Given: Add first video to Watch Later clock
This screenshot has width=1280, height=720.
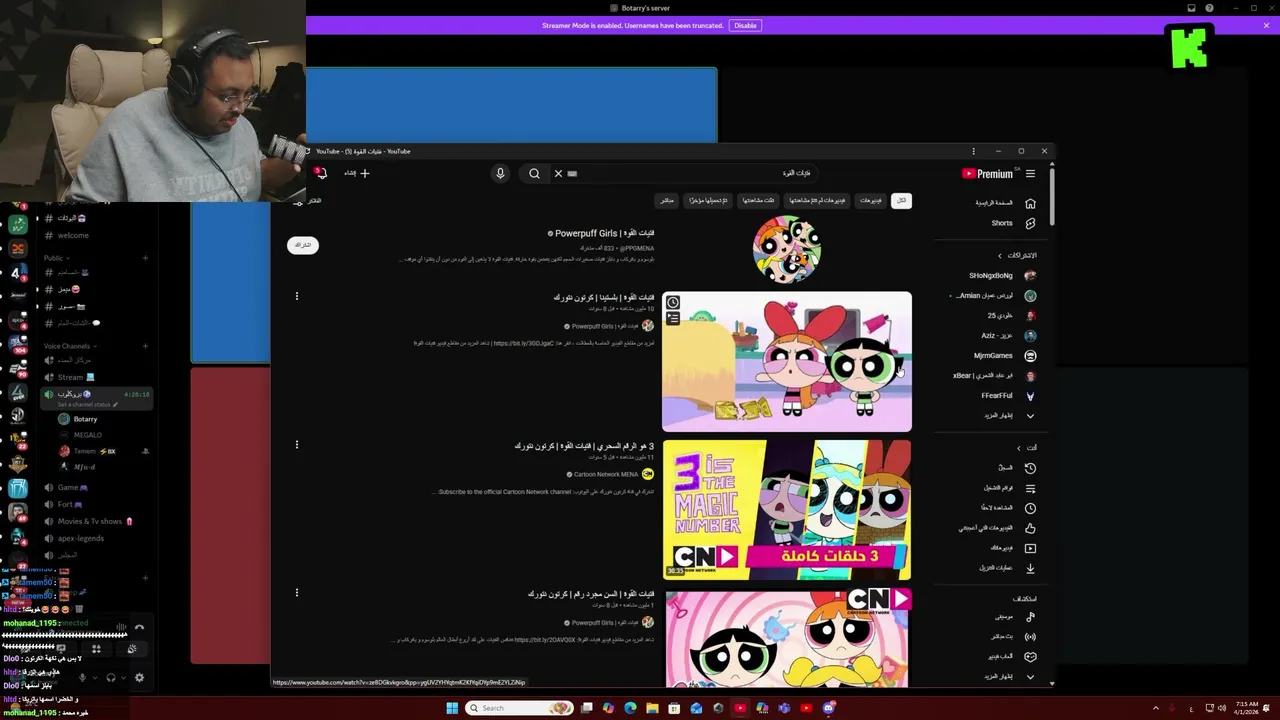Looking at the screenshot, I should 673,302.
